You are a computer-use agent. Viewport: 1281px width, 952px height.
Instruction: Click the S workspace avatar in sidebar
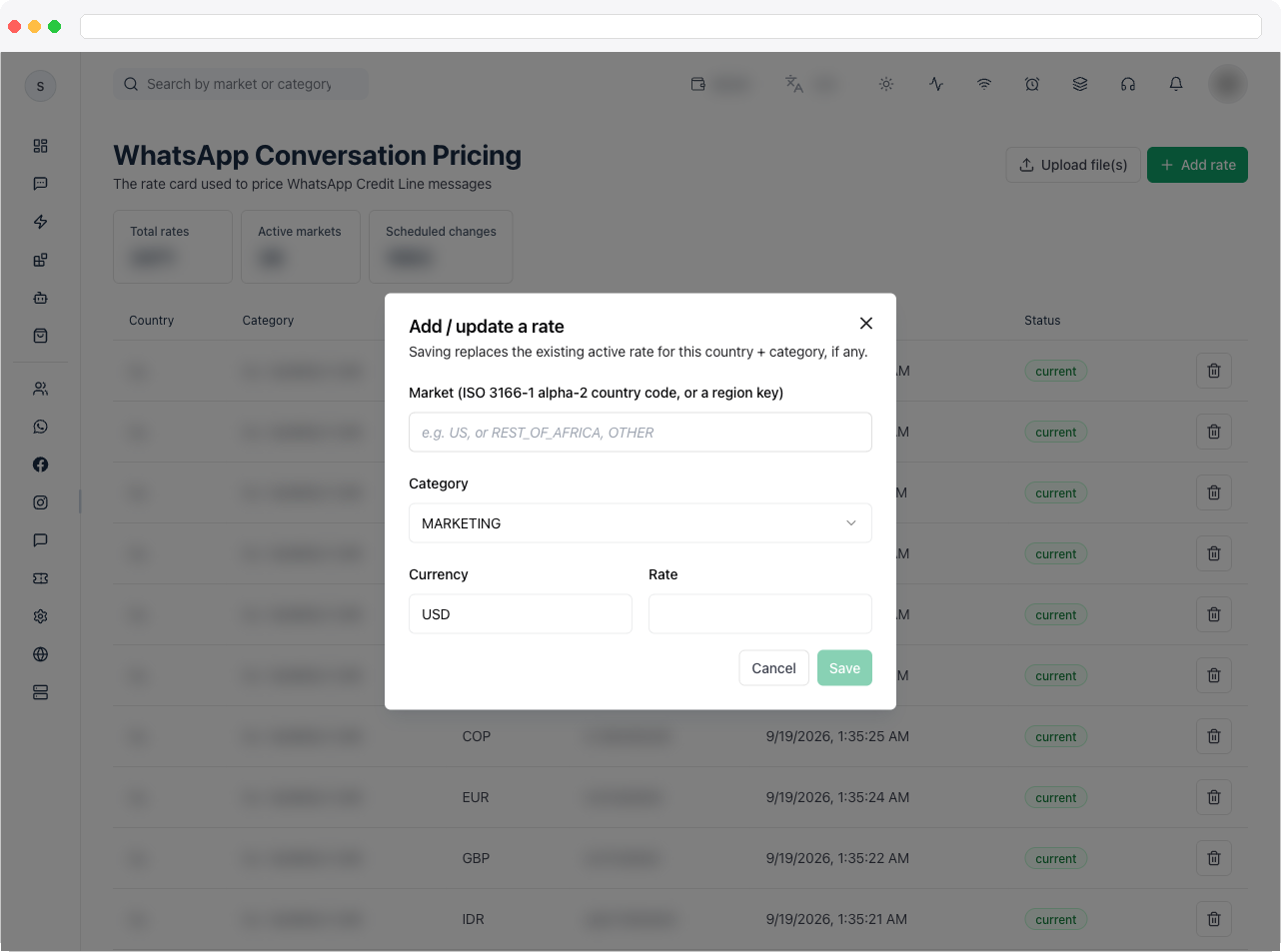click(x=40, y=86)
